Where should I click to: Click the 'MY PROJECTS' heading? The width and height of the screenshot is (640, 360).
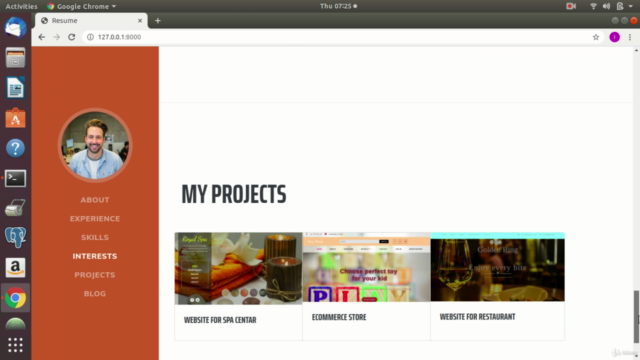pyautogui.click(x=233, y=194)
